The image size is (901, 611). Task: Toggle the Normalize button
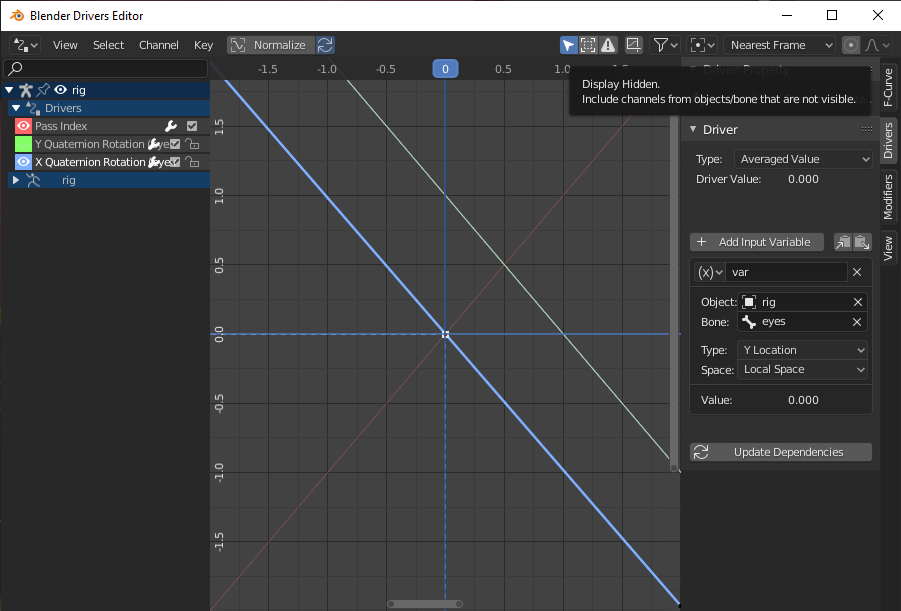271,45
